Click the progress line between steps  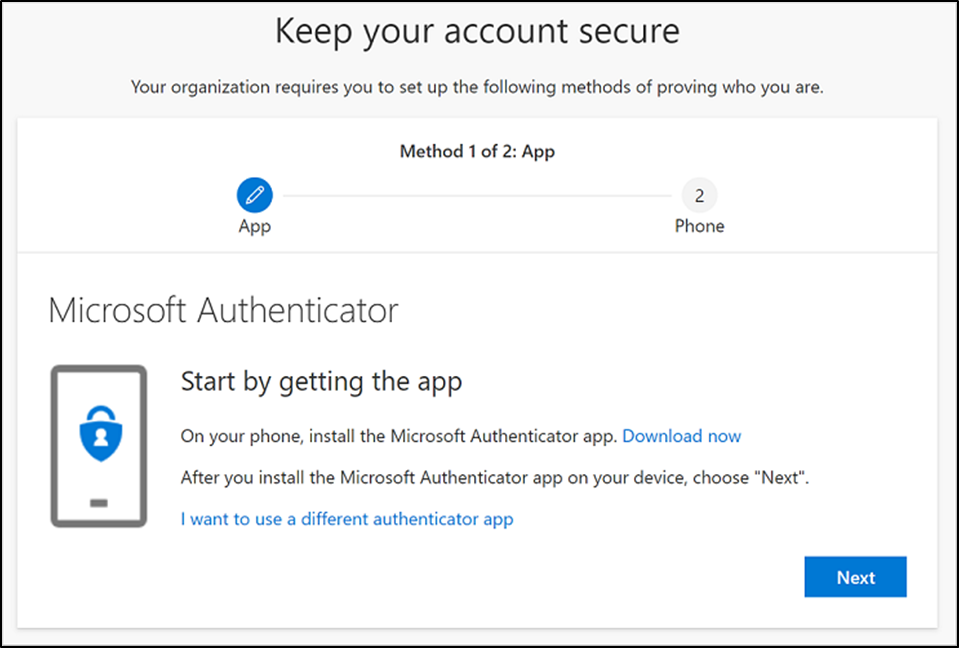pyautogui.click(x=476, y=195)
